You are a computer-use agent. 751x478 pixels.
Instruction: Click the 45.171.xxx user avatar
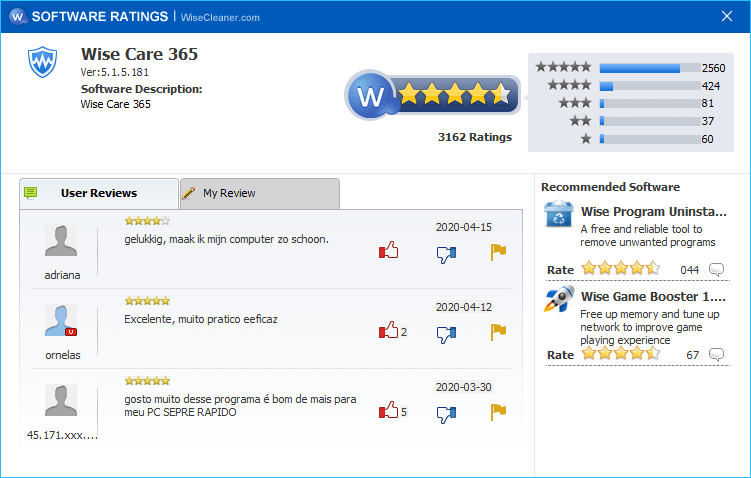[61, 400]
